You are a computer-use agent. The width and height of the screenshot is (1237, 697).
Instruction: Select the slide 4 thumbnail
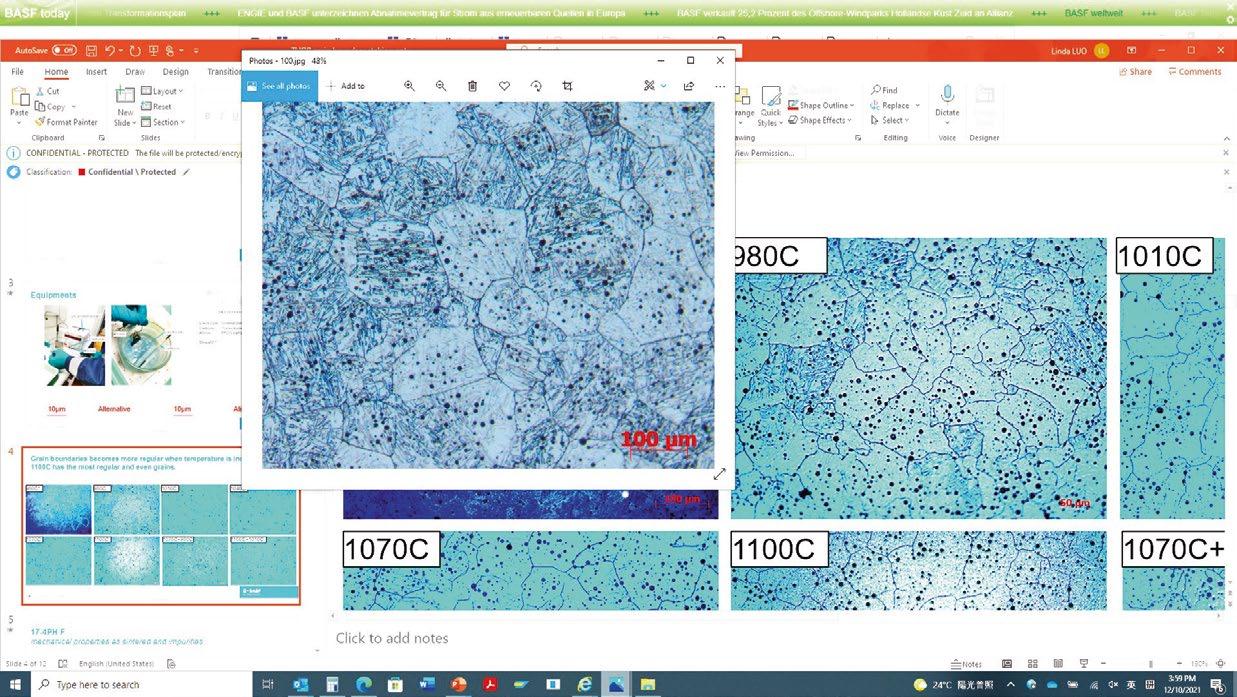coord(161,526)
